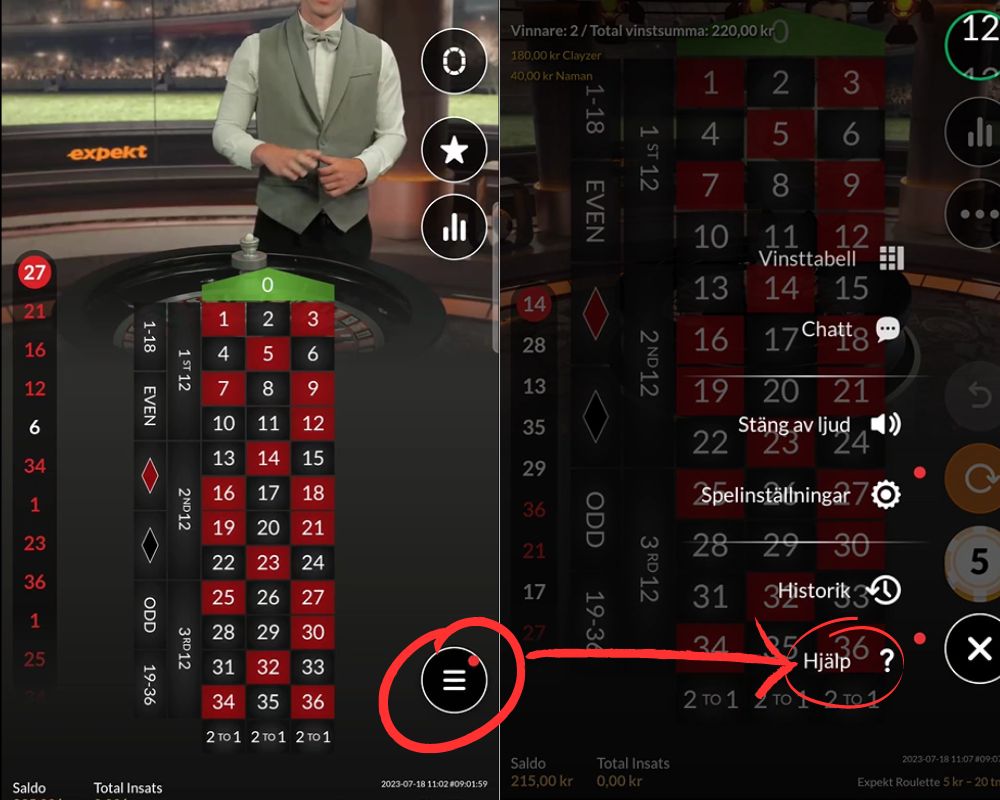Click the Vinsttabell menu label
Viewport: 1000px width, 800px height.
point(807,258)
